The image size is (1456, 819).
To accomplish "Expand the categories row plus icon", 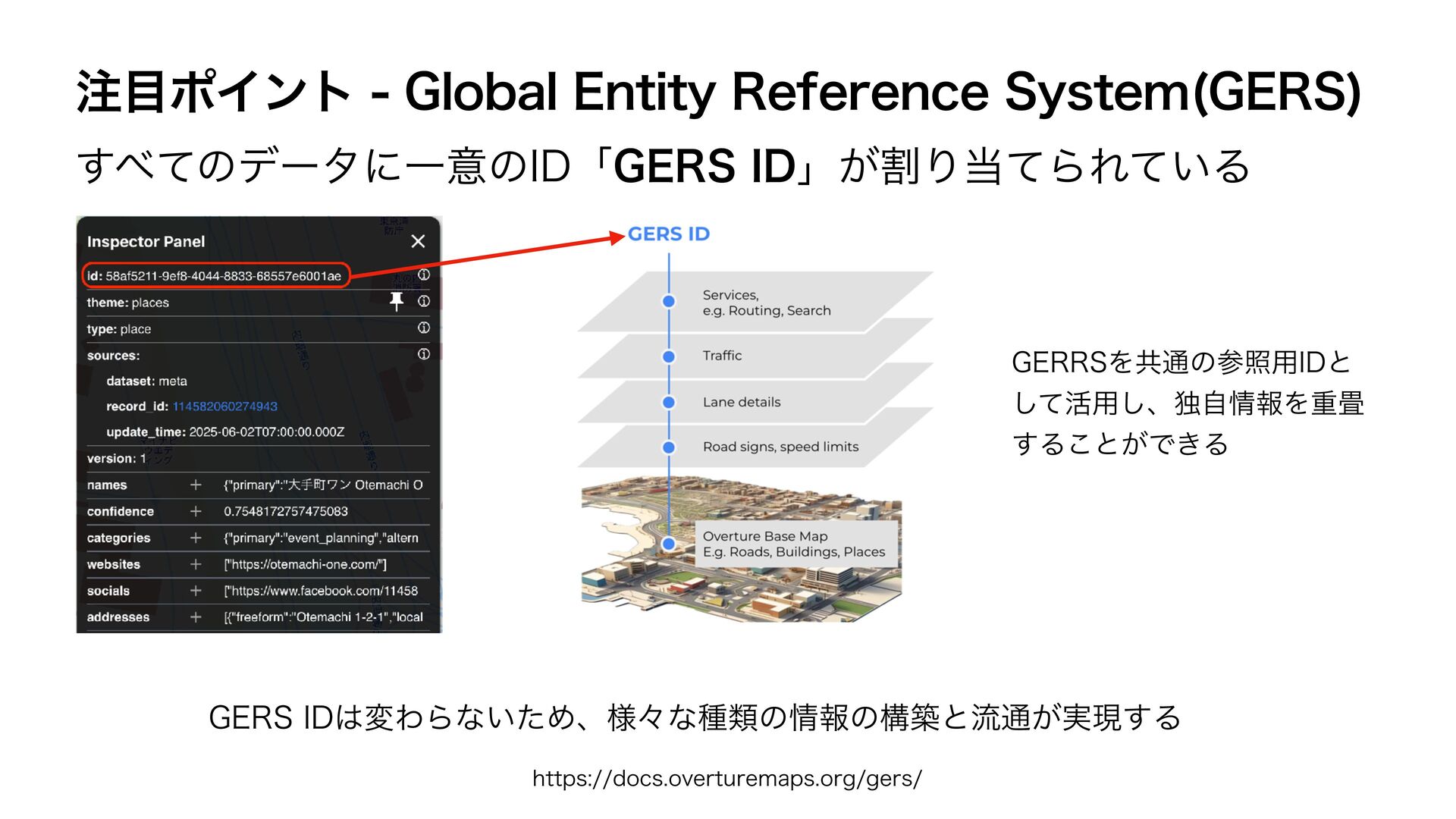I will [196, 538].
